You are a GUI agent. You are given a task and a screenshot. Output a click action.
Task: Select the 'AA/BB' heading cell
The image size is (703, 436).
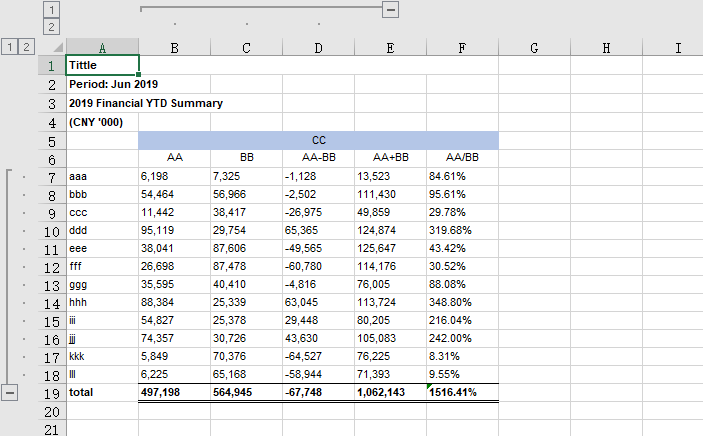[x=462, y=158]
